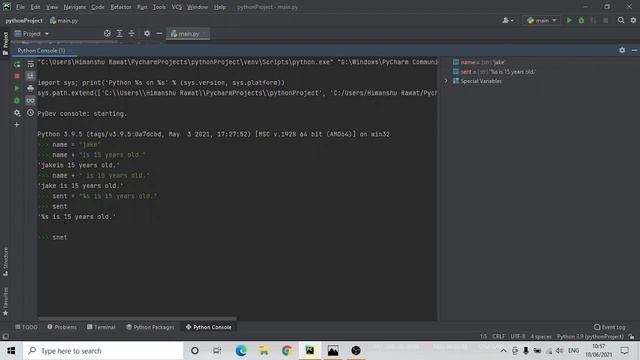Select Python 3.9 interpreter in status bar
The height and width of the screenshot is (360, 640).
click(x=590, y=336)
